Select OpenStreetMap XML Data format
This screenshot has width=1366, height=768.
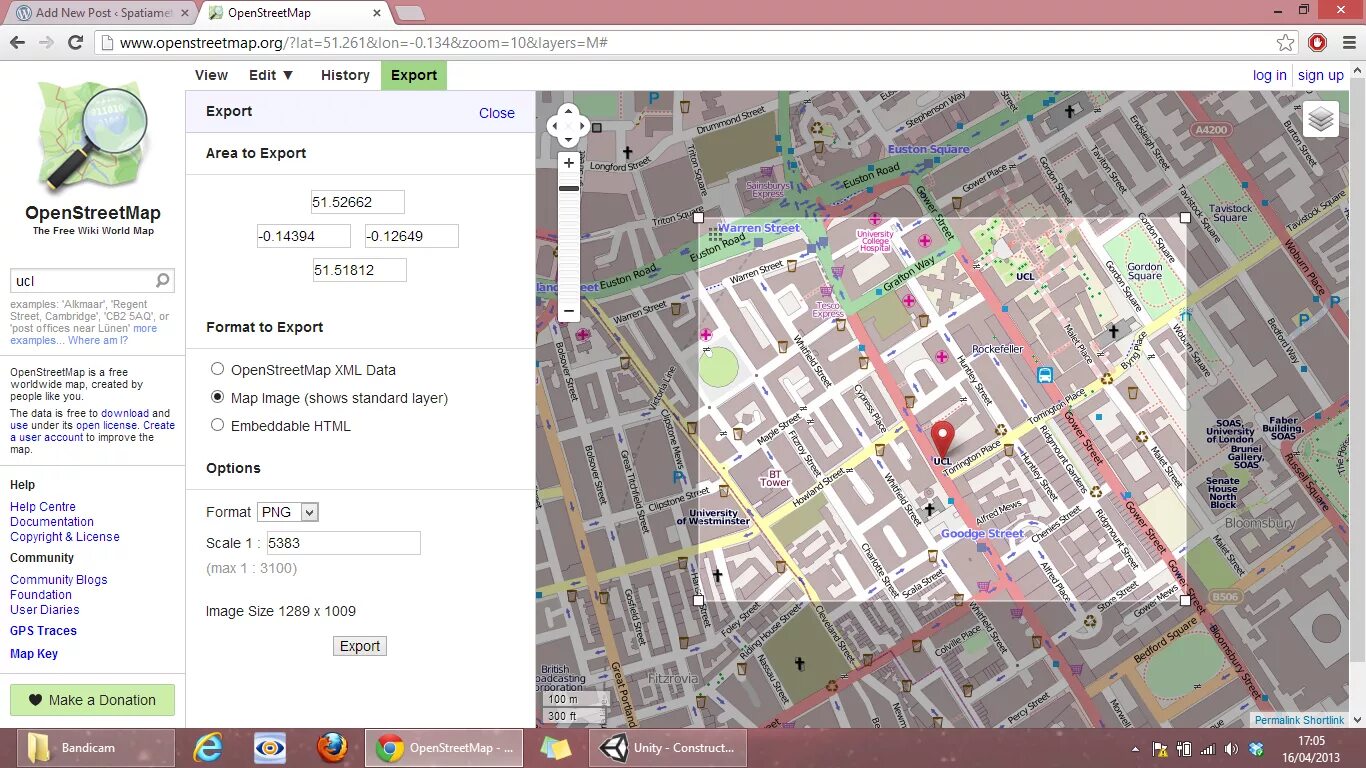tap(217, 369)
